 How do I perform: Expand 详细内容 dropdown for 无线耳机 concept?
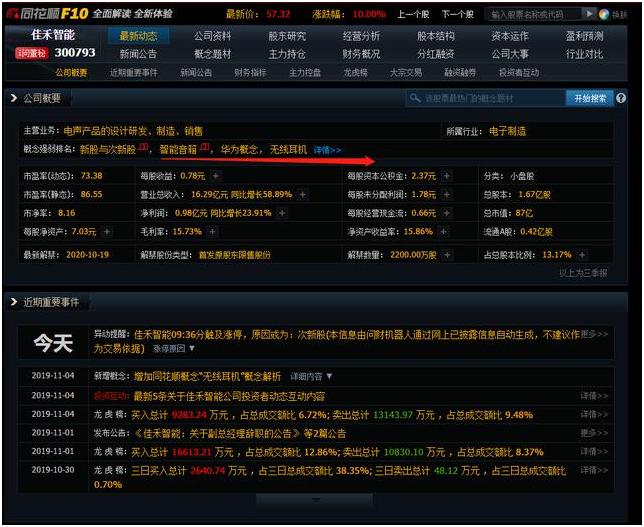[x=311, y=376]
